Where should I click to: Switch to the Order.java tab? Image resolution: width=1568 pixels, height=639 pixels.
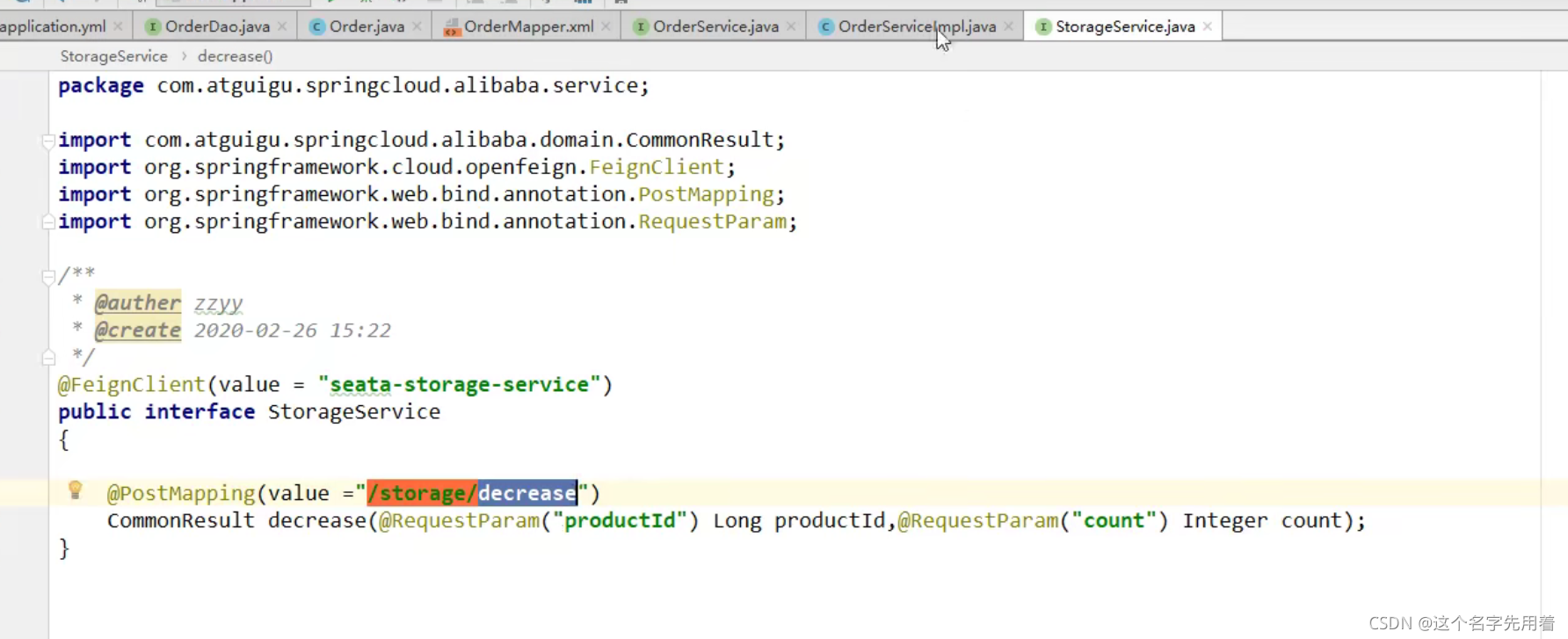click(367, 26)
